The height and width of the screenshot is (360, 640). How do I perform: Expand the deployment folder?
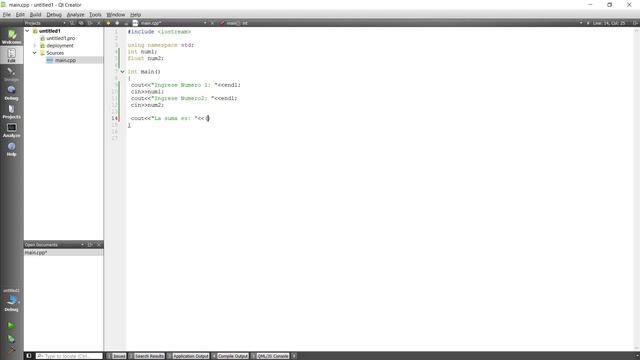point(35,45)
